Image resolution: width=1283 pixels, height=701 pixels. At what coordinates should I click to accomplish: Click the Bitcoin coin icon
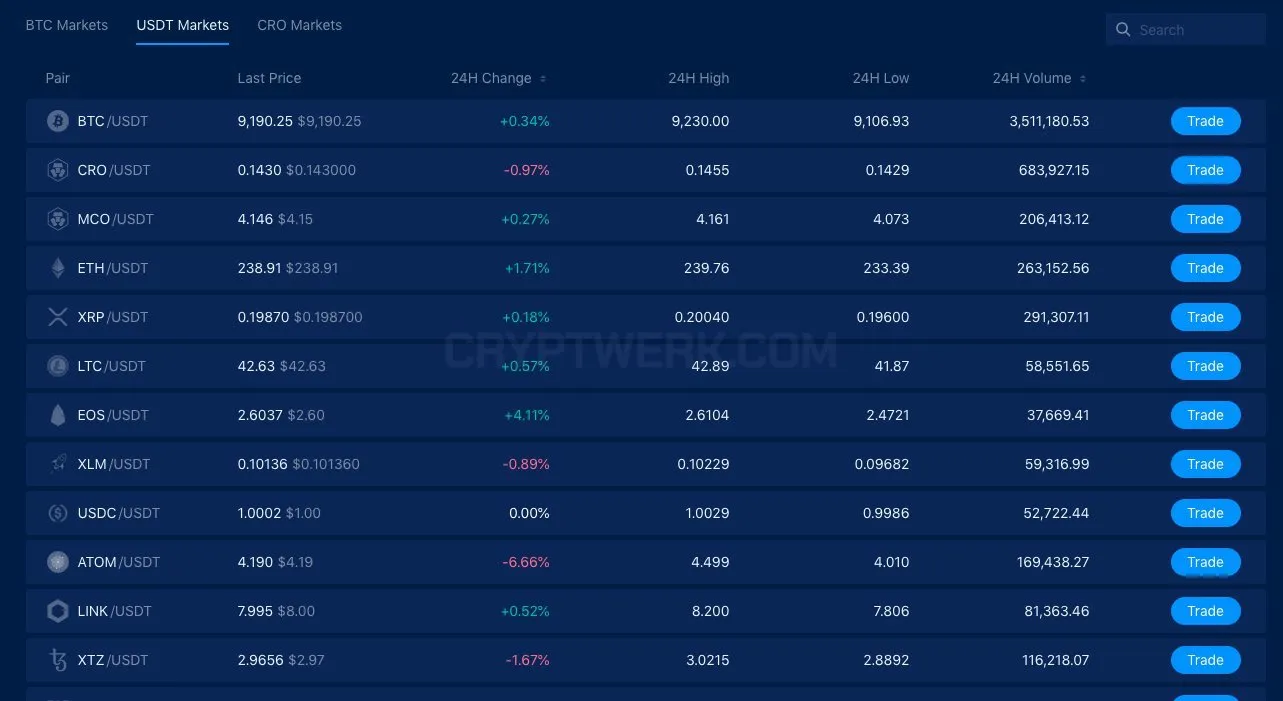pyautogui.click(x=58, y=121)
